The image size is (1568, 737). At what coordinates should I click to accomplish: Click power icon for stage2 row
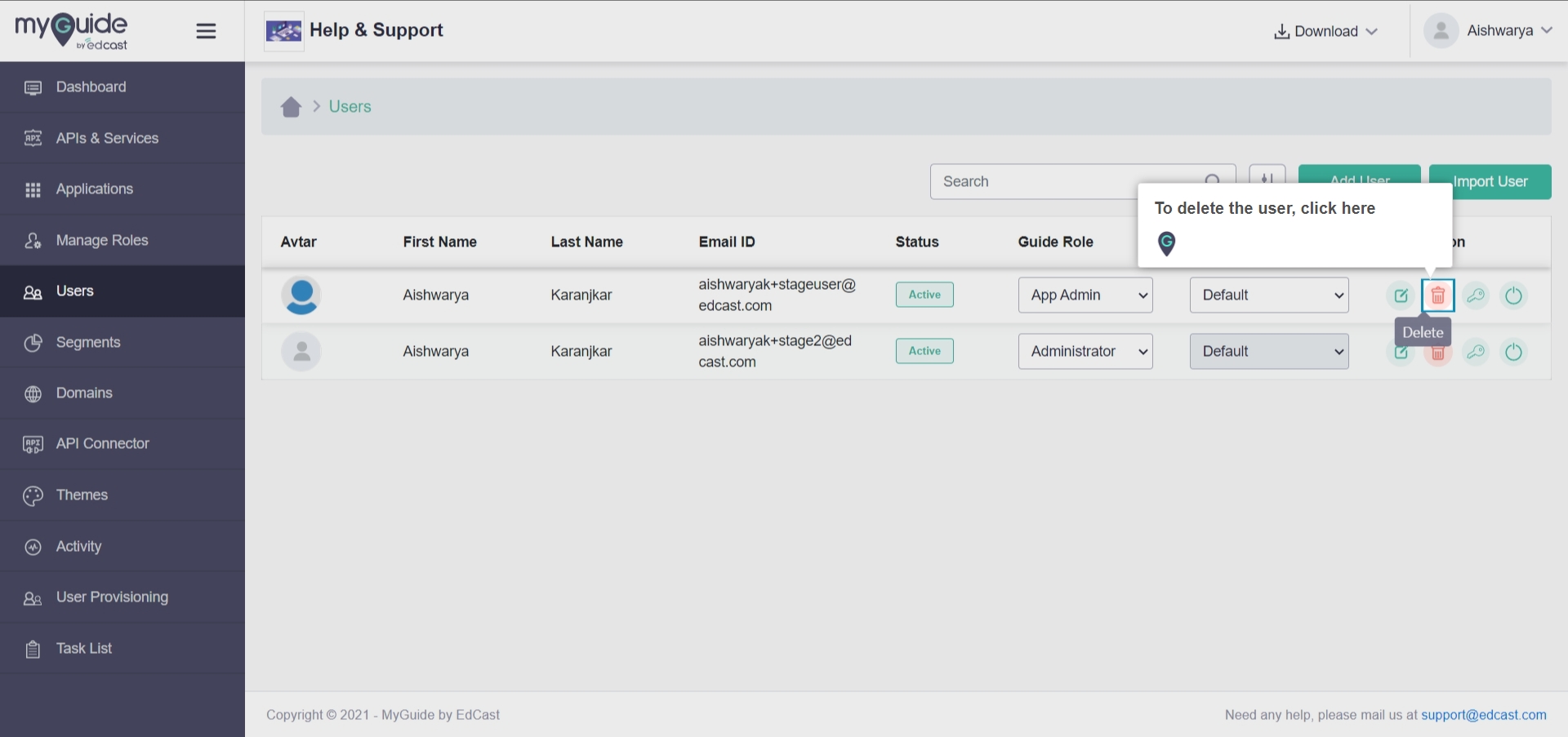(1513, 352)
